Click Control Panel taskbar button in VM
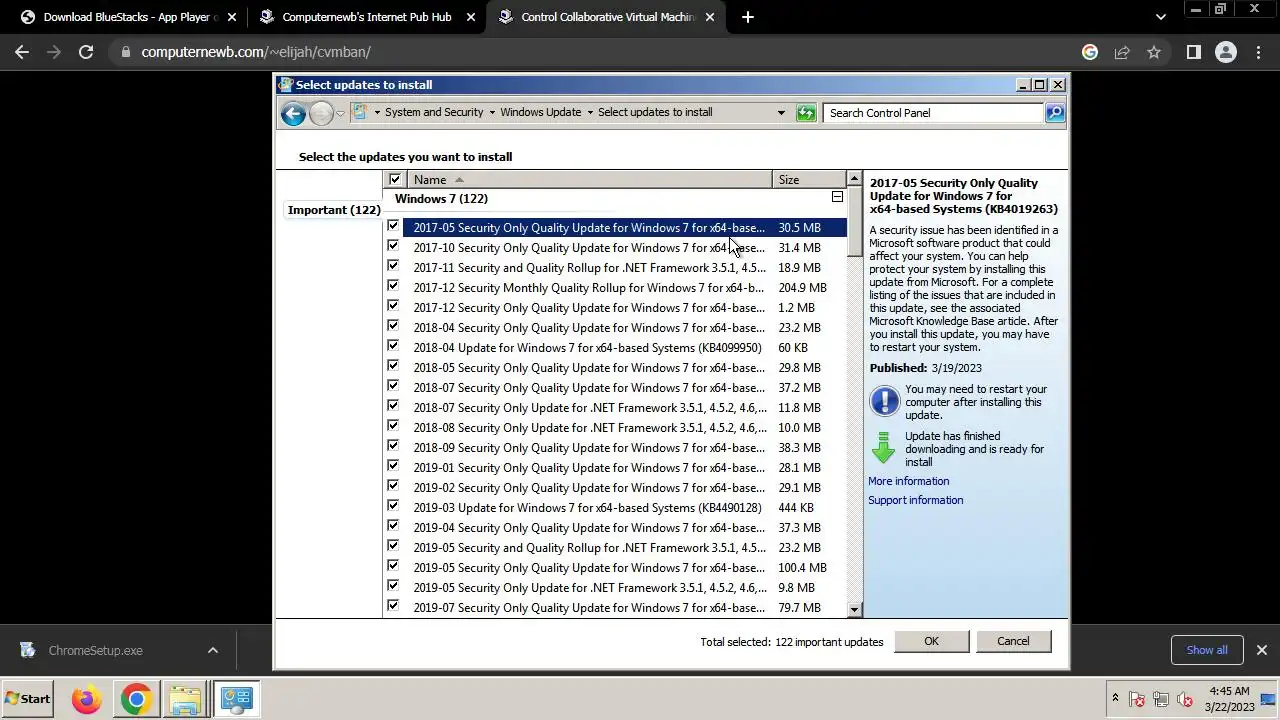This screenshot has height=720, width=1280. pyautogui.click(x=236, y=699)
